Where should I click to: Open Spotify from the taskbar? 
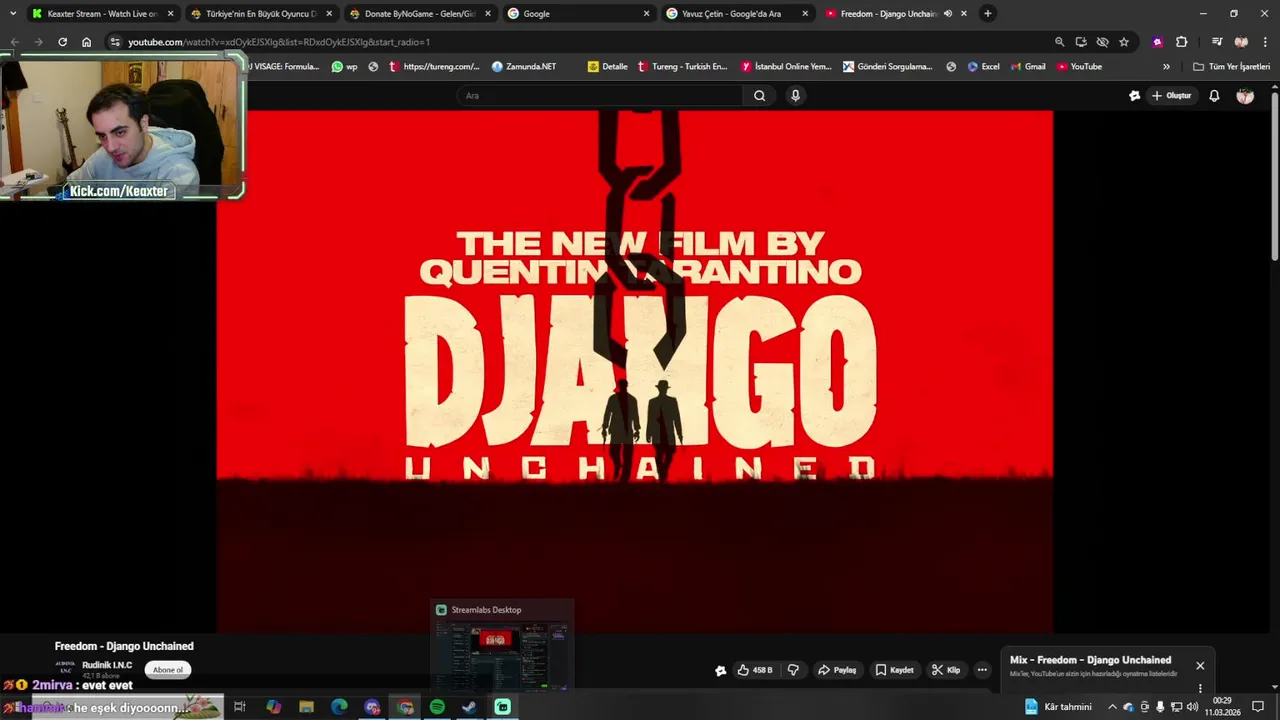pyautogui.click(x=437, y=707)
